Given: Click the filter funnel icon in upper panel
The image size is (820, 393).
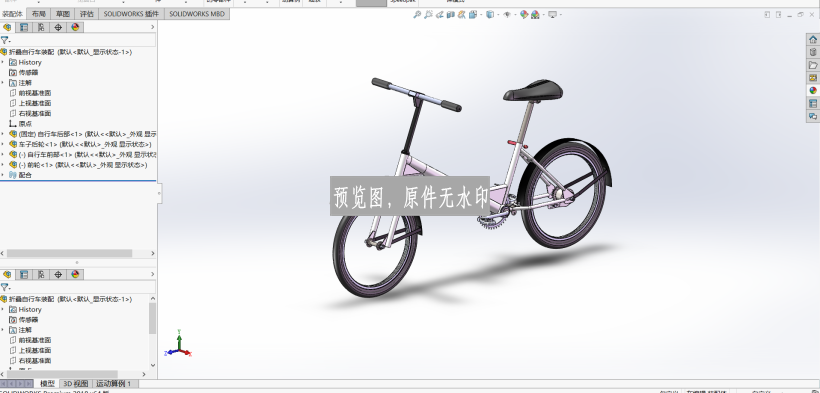Looking at the screenshot, I should pyautogui.click(x=5, y=40).
